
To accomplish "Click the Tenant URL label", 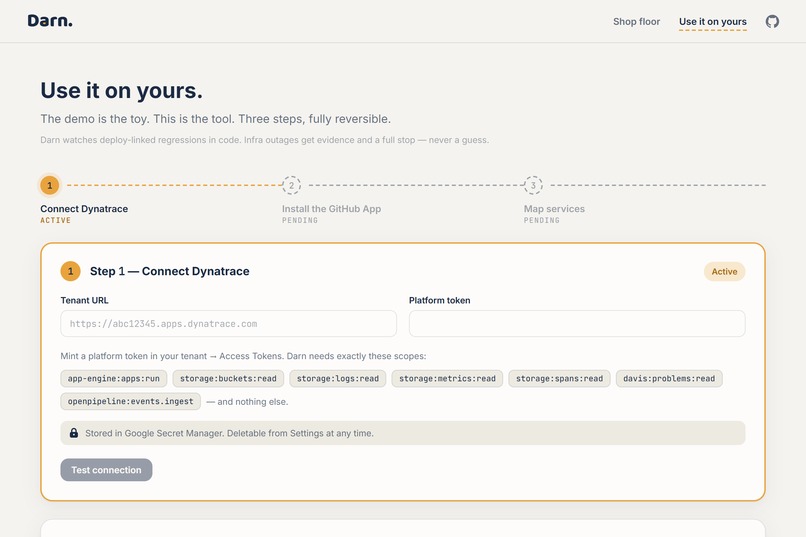I will click(84, 300).
